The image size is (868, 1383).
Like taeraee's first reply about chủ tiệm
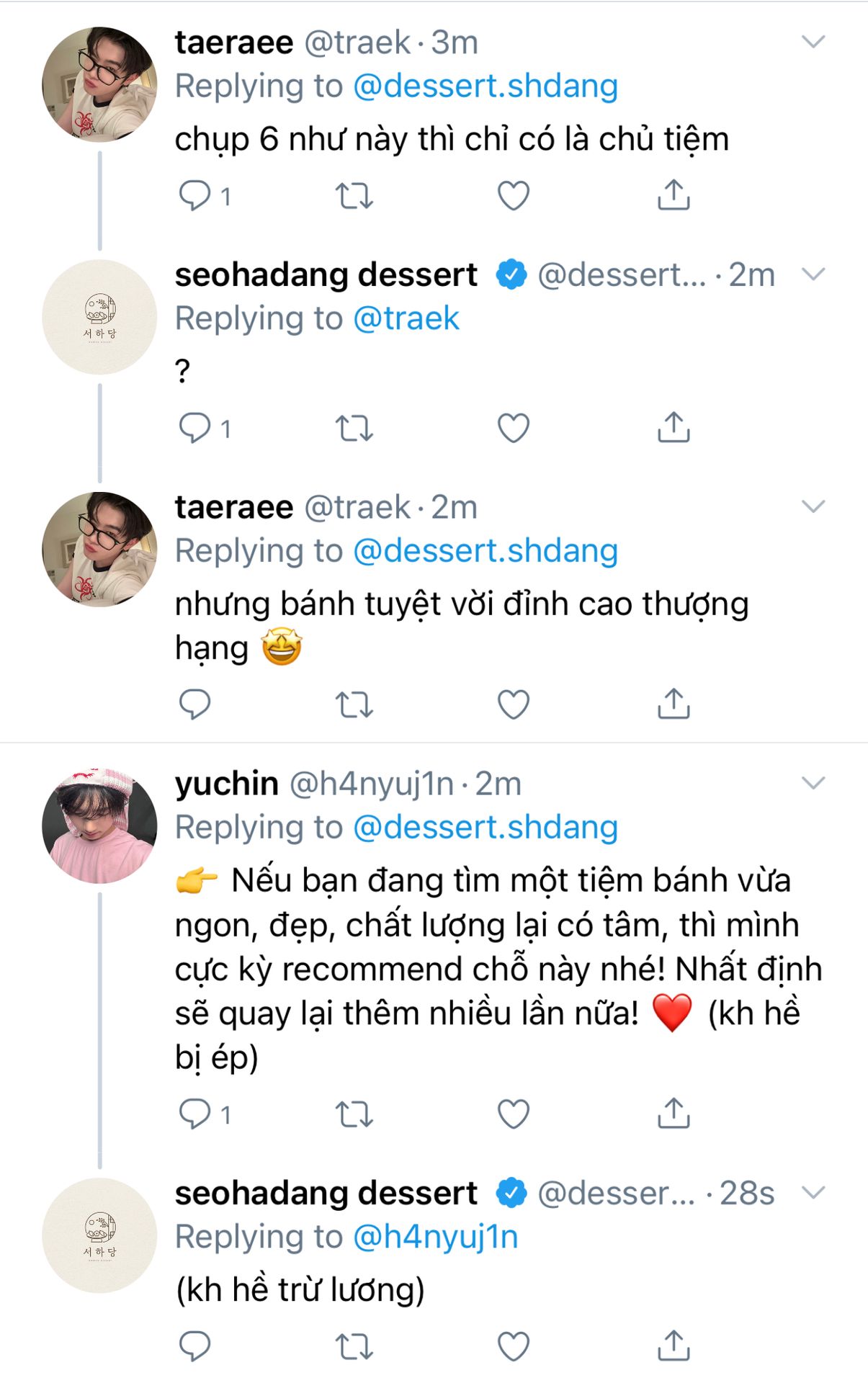[x=514, y=195]
